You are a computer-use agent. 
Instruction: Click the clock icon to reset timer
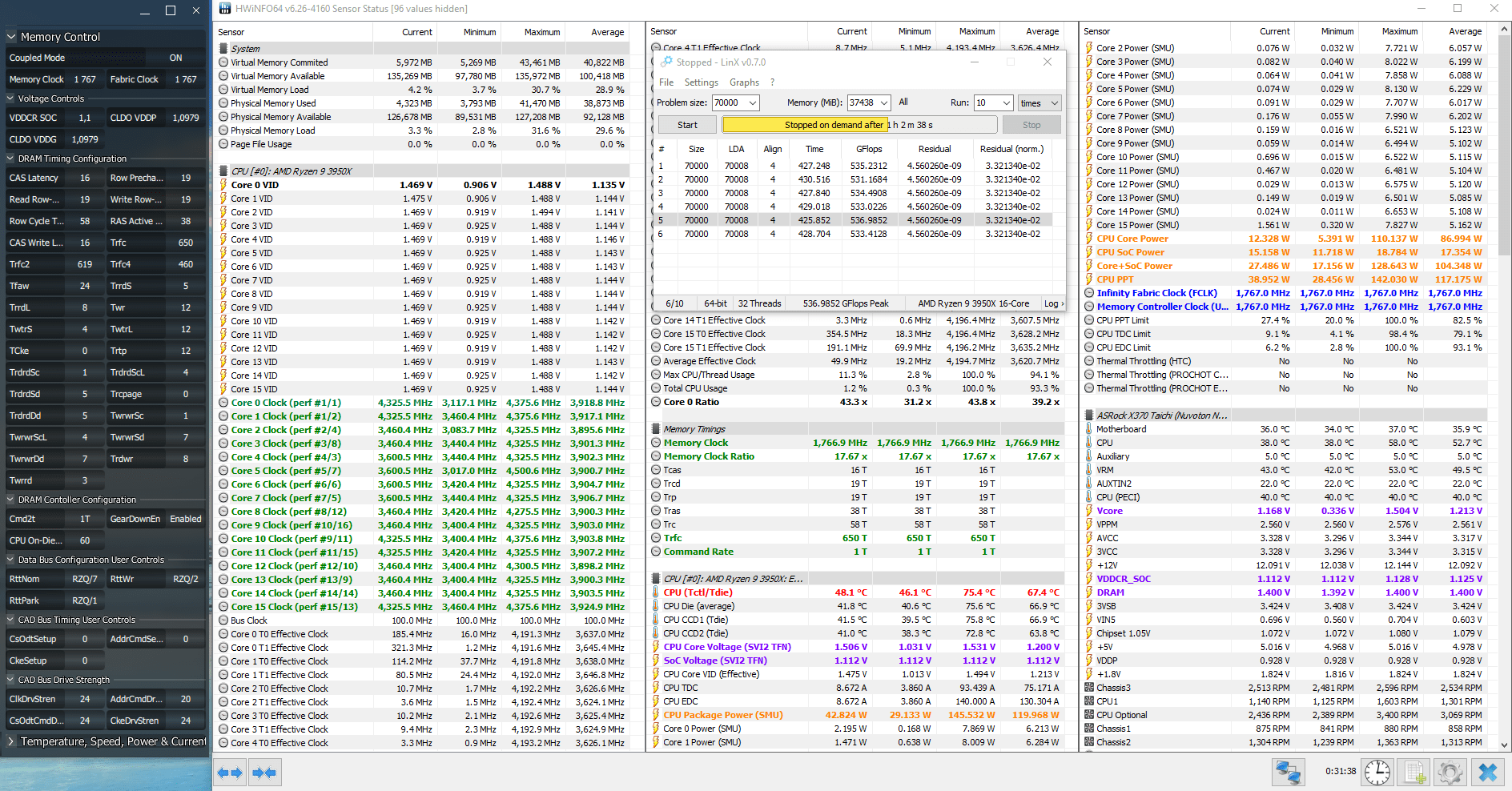pos(1377,773)
